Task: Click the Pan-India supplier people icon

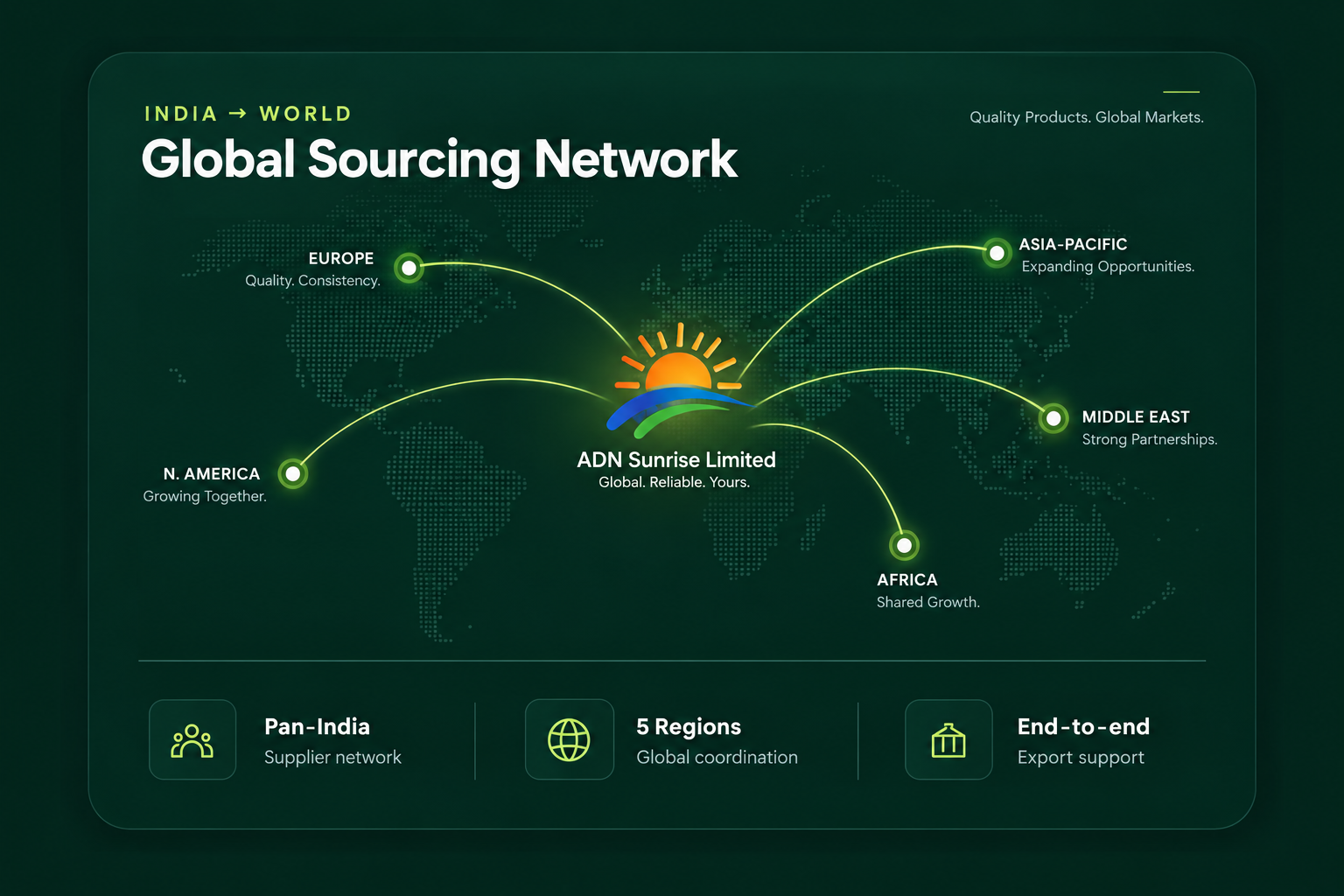Action: pos(192,740)
